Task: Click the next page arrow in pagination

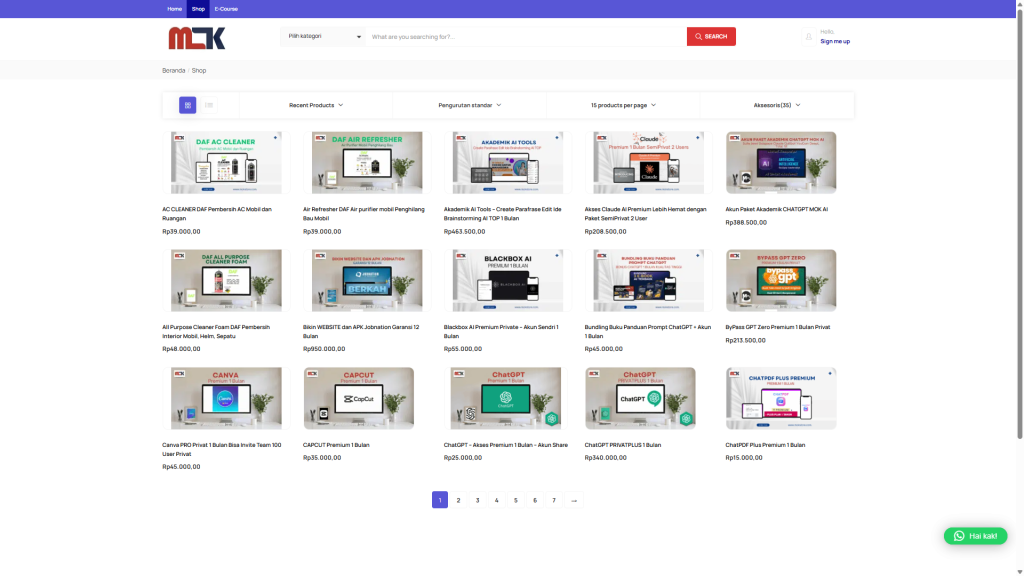Action: tap(574, 500)
